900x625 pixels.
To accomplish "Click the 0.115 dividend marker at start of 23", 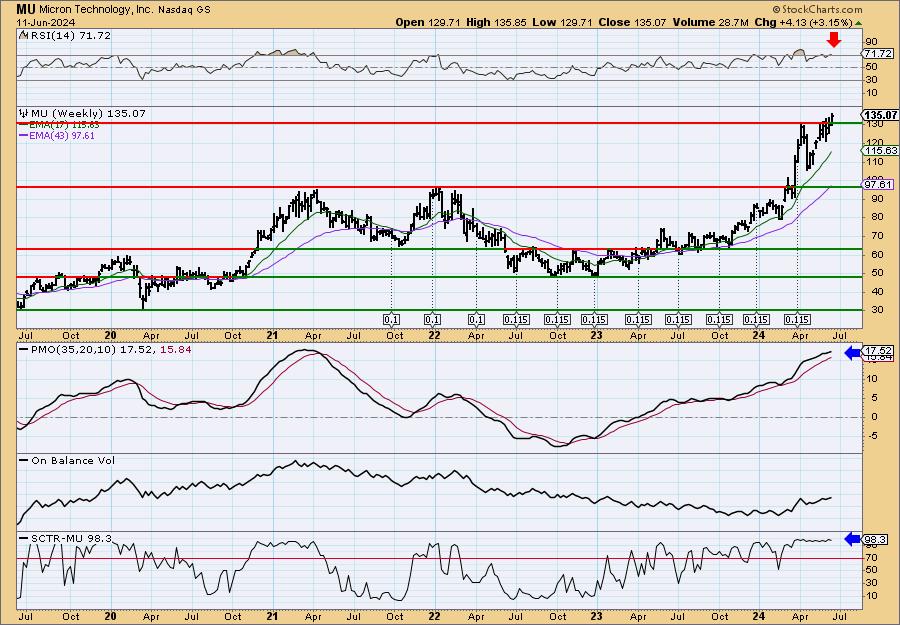I will tap(594, 320).
